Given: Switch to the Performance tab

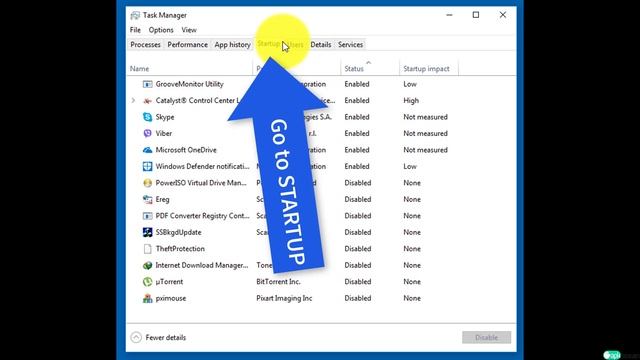Looking at the screenshot, I should [x=187, y=44].
